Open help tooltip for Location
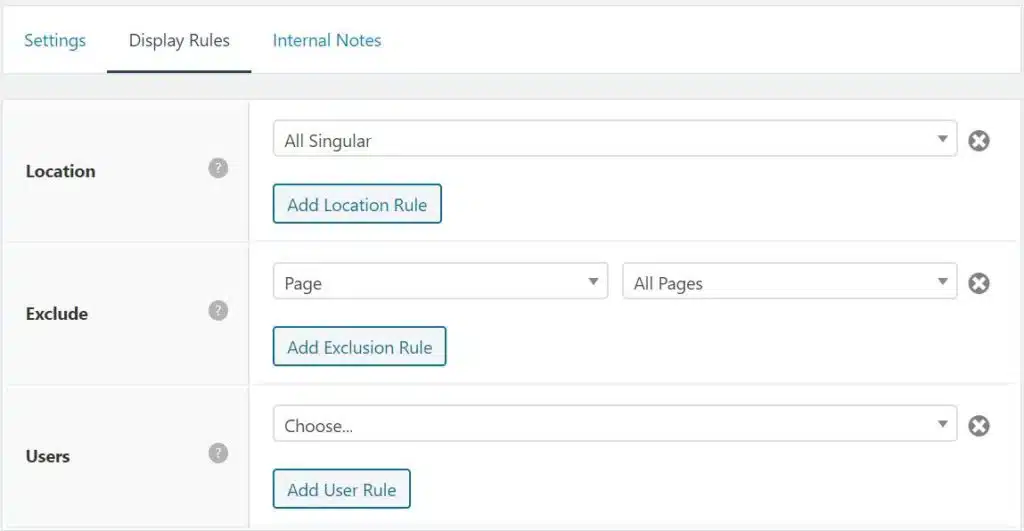 click(218, 168)
